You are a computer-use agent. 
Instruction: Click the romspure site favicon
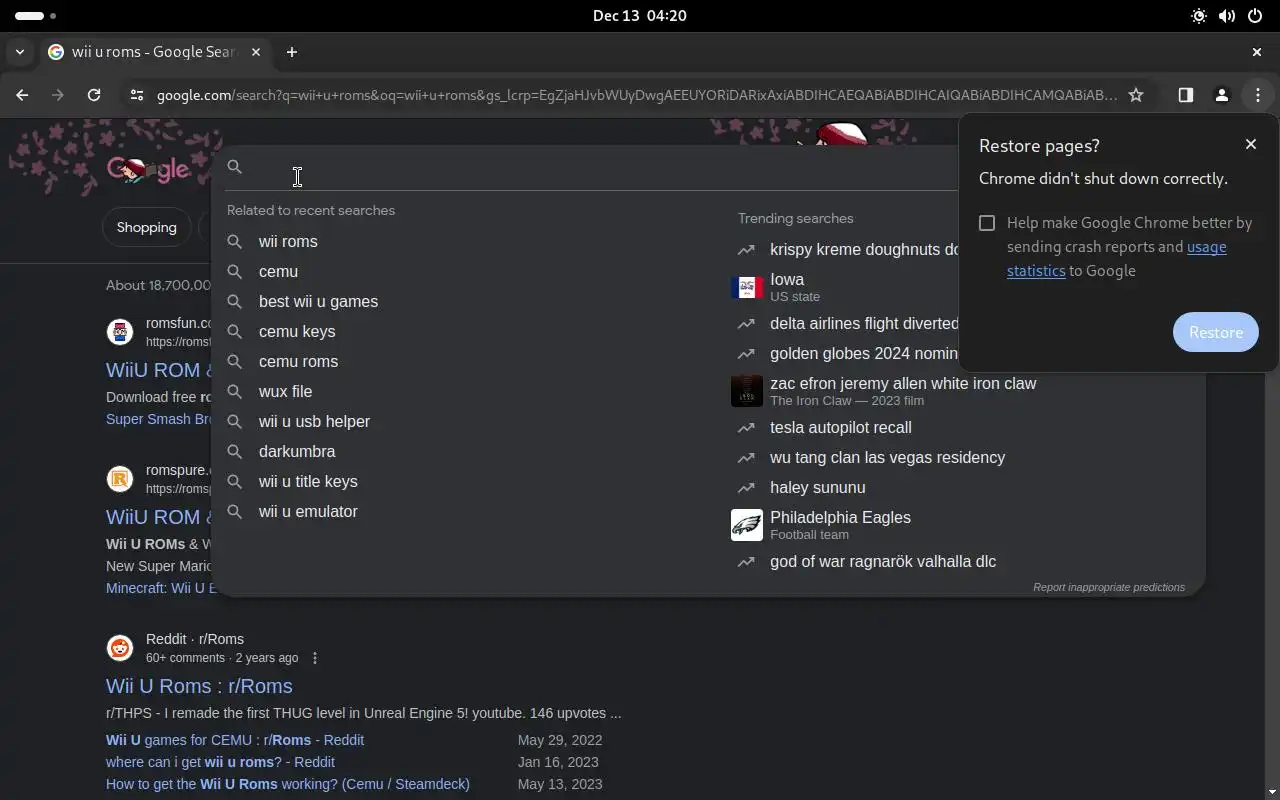click(x=120, y=479)
